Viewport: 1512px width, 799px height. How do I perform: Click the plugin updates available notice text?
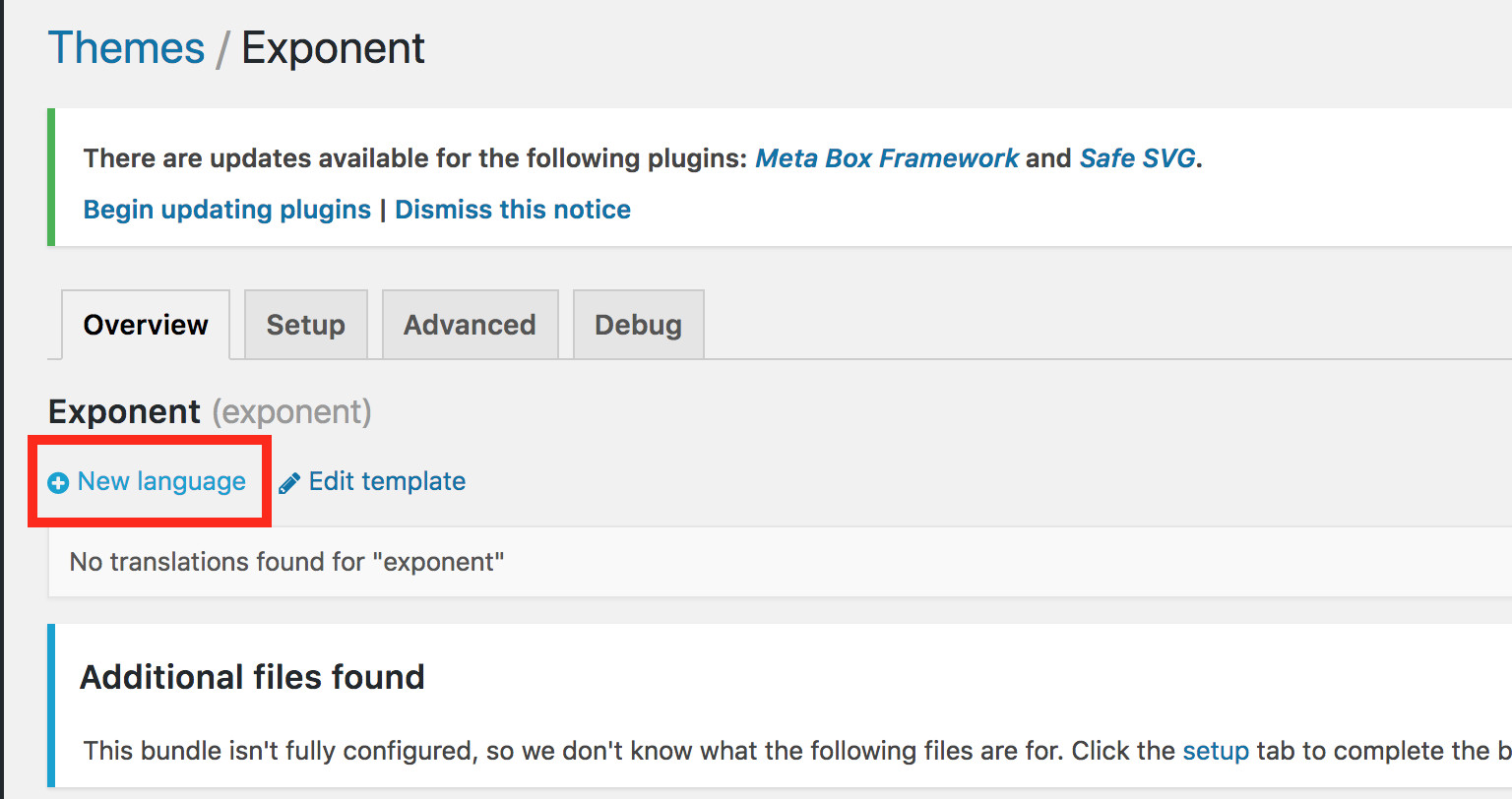pos(413,158)
